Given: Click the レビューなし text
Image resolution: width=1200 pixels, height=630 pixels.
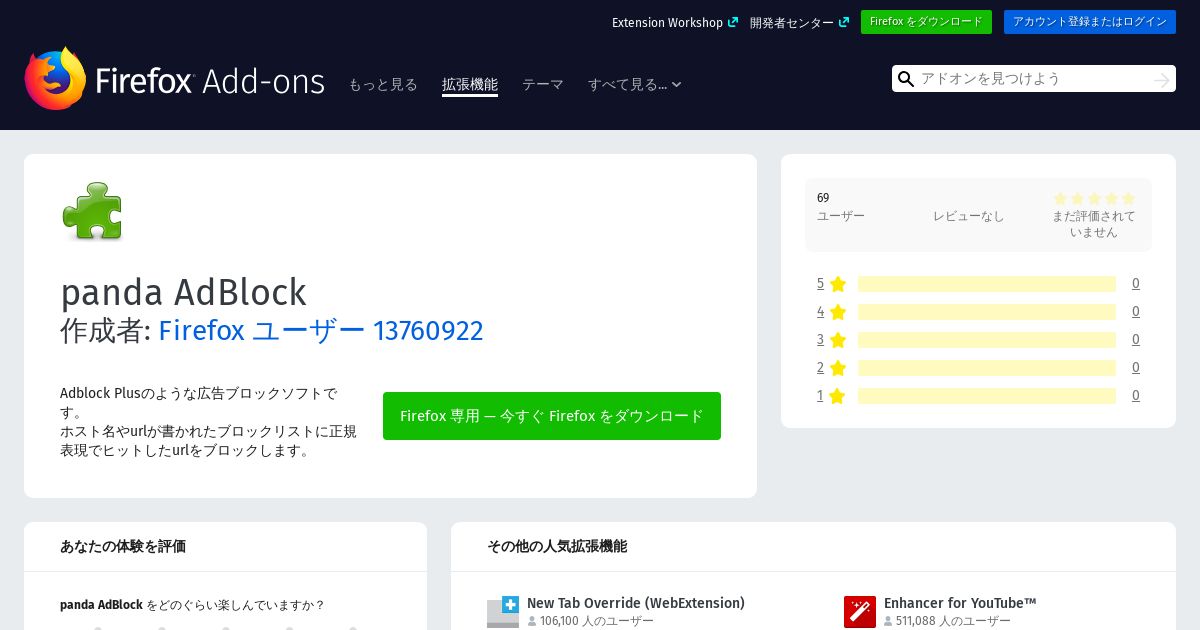Looking at the screenshot, I should point(968,216).
